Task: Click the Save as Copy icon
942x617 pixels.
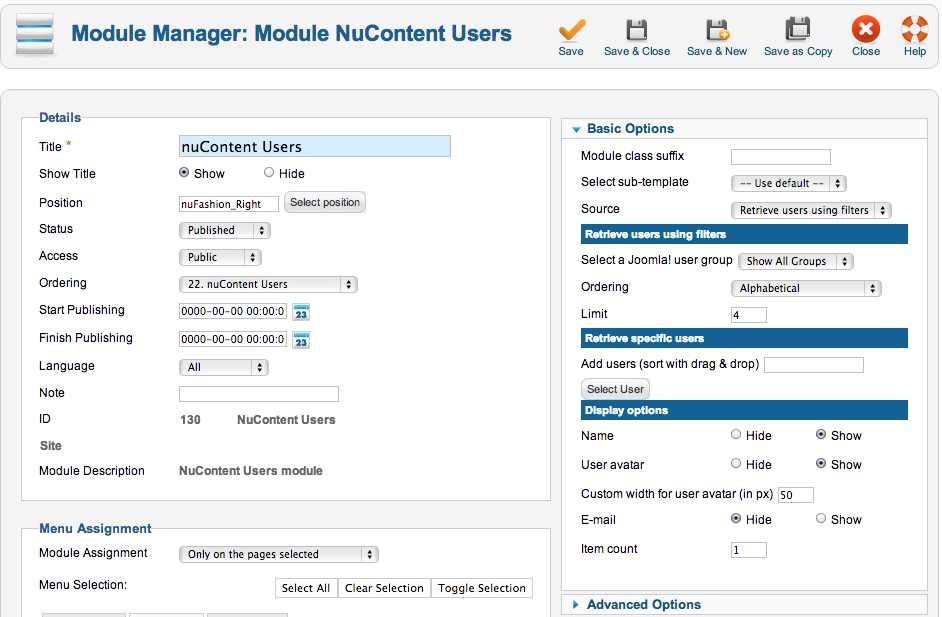Action: (x=798, y=29)
